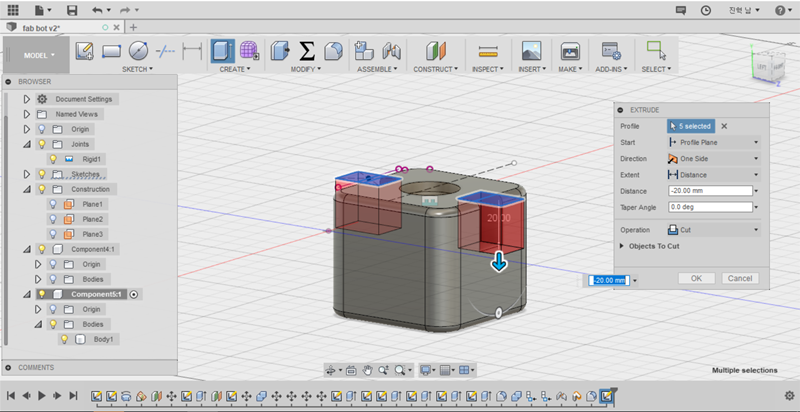The width and height of the screenshot is (800, 412).
Task: Click the Sigma parameters icon in Modify
Action: 307,51
